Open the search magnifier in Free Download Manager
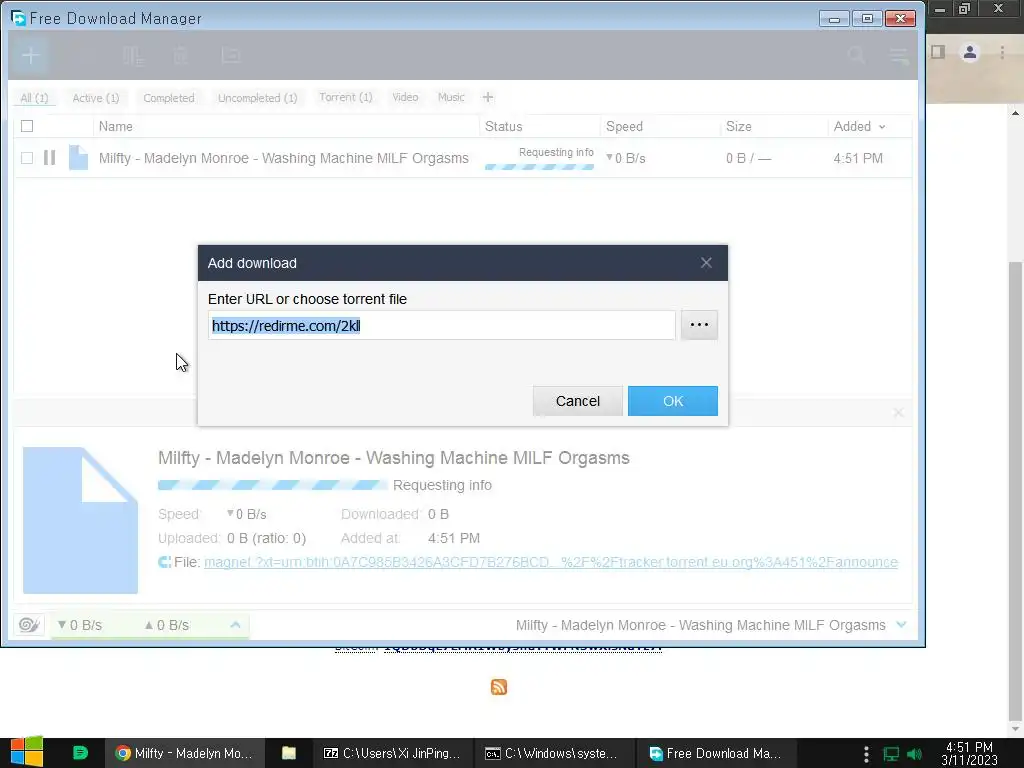Viewport: 1024px width, 768px height. 856,56
